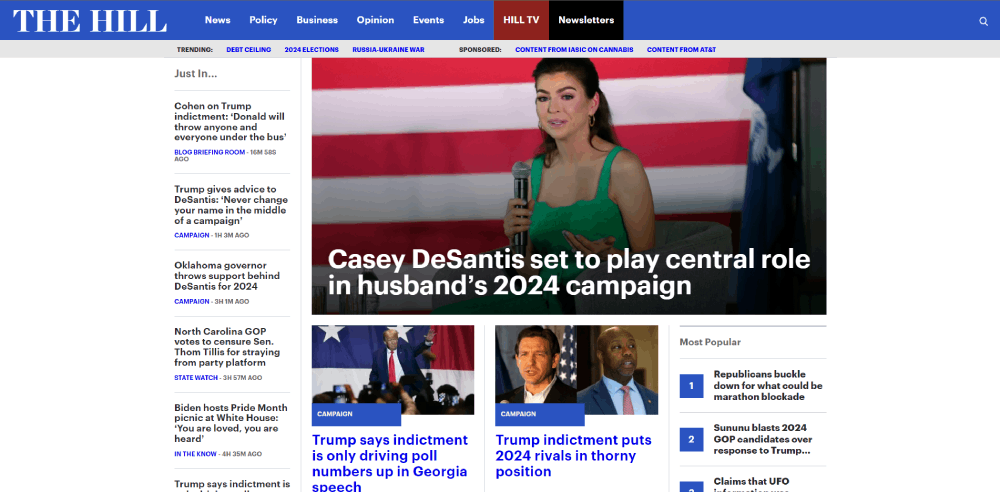
Task: Open Republicans buckle down for marathon blockade
Action: [x=768, y=385]
